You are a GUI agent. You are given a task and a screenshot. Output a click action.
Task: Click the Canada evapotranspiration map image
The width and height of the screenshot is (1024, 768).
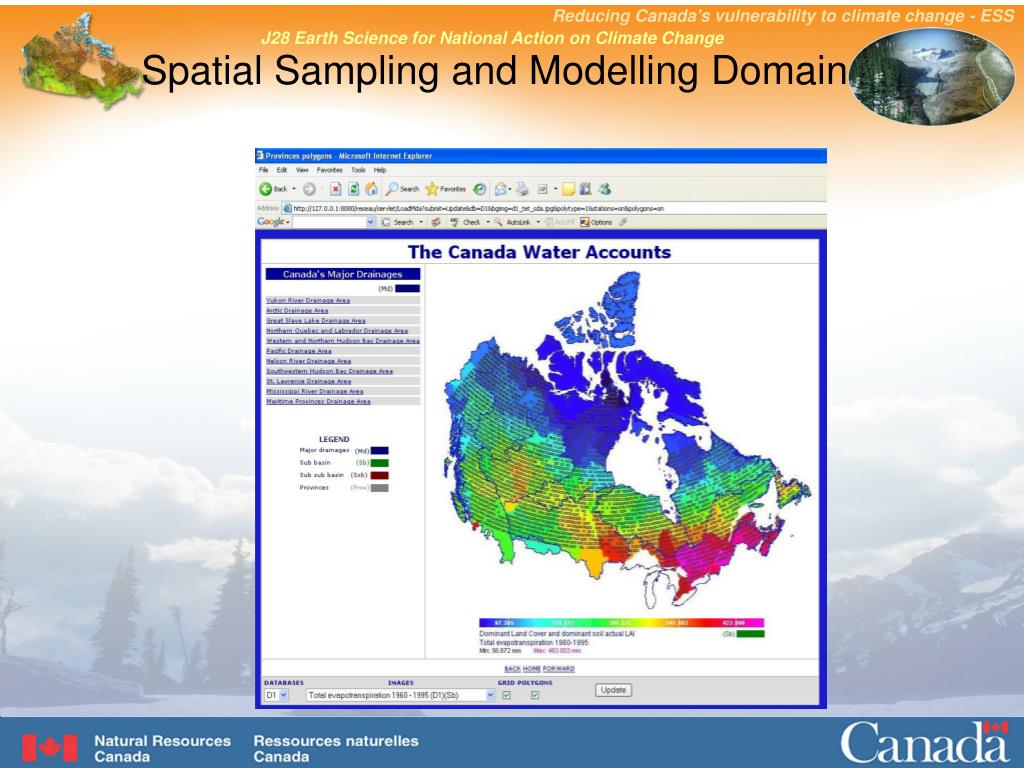click(627, 441)
